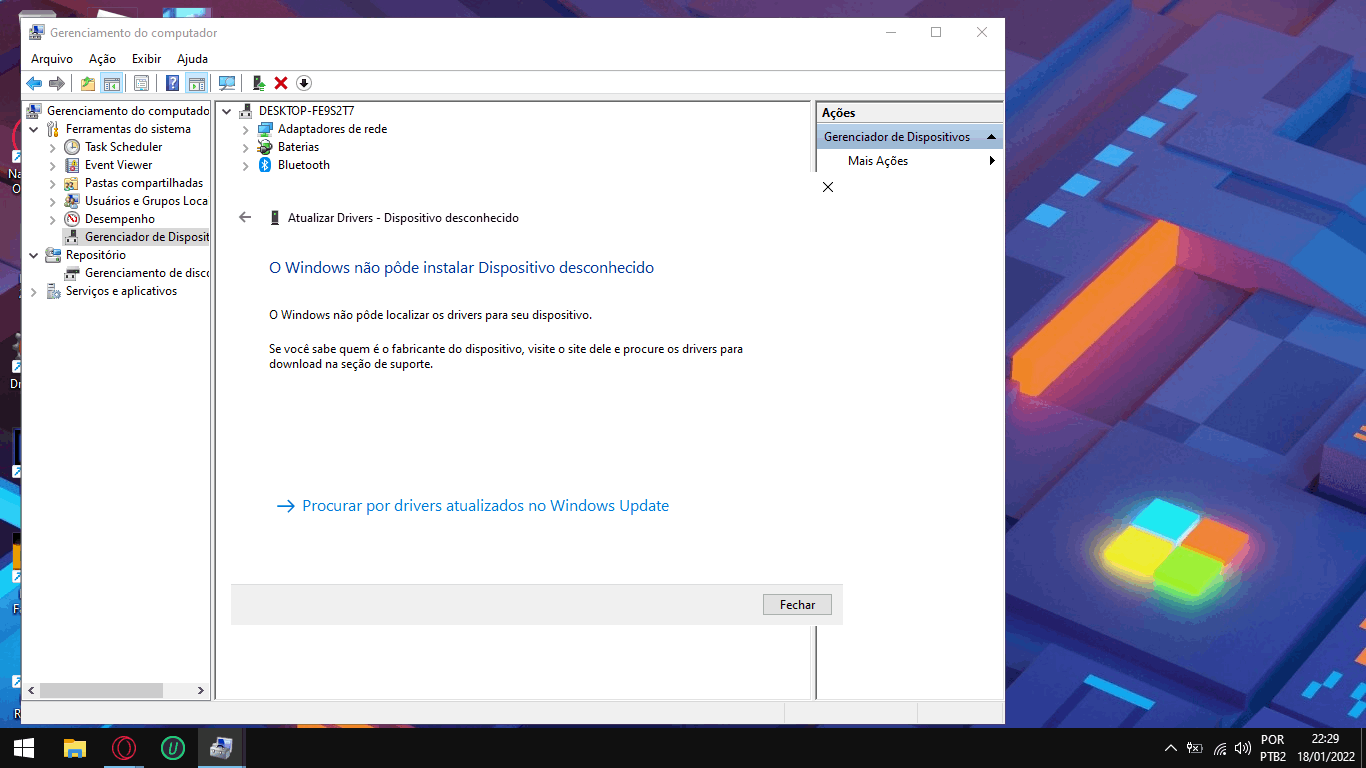
Task: Click the black down-arrow Disable device icon
Action: click(304, 83)
